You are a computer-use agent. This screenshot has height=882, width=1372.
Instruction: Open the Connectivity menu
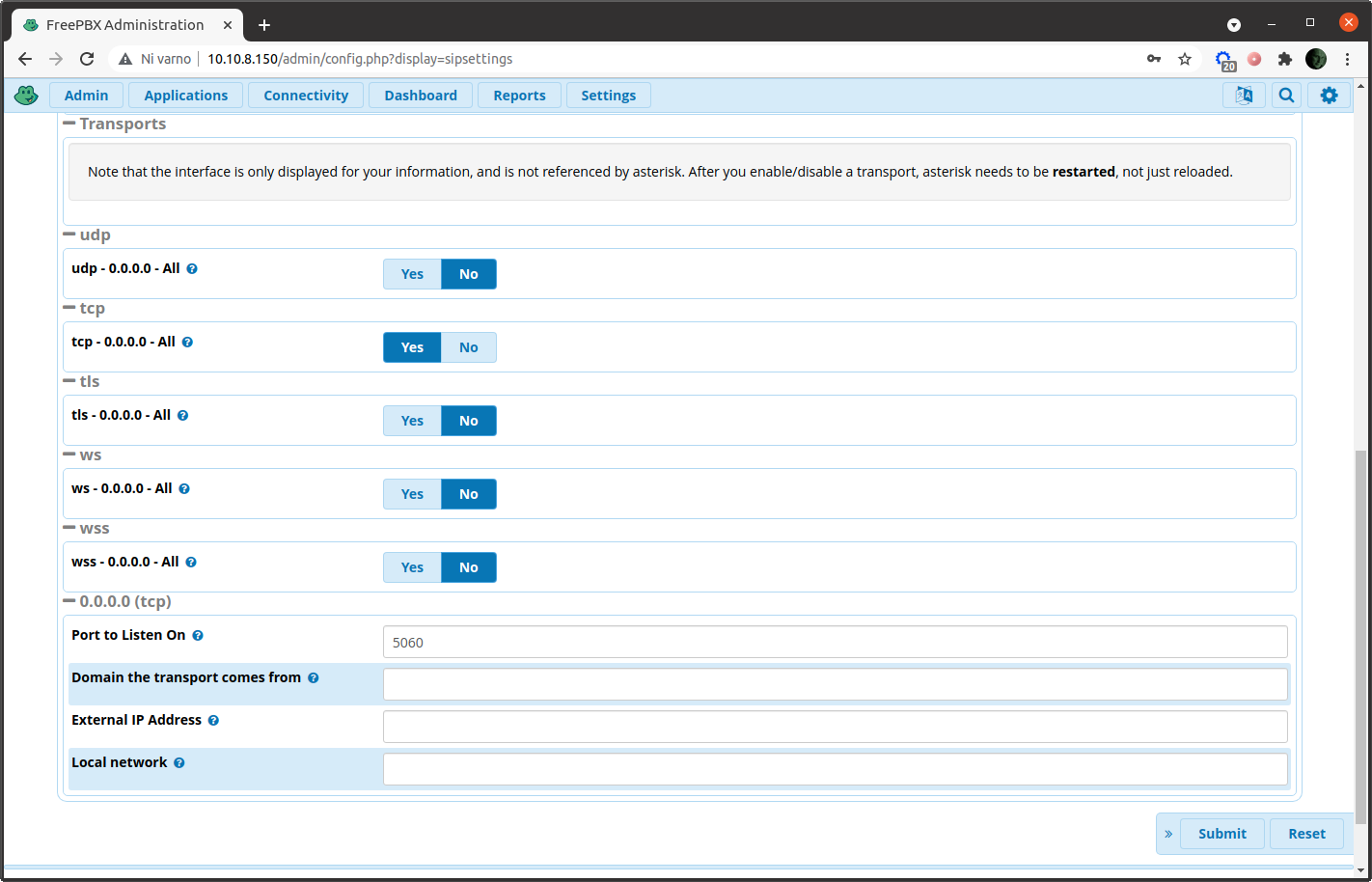point(305,95)
